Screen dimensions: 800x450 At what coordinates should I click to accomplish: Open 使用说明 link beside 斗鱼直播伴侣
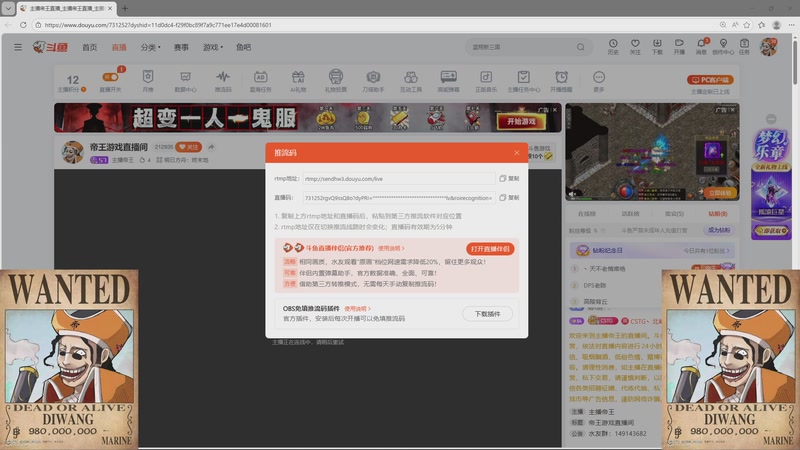pos(391,248)
